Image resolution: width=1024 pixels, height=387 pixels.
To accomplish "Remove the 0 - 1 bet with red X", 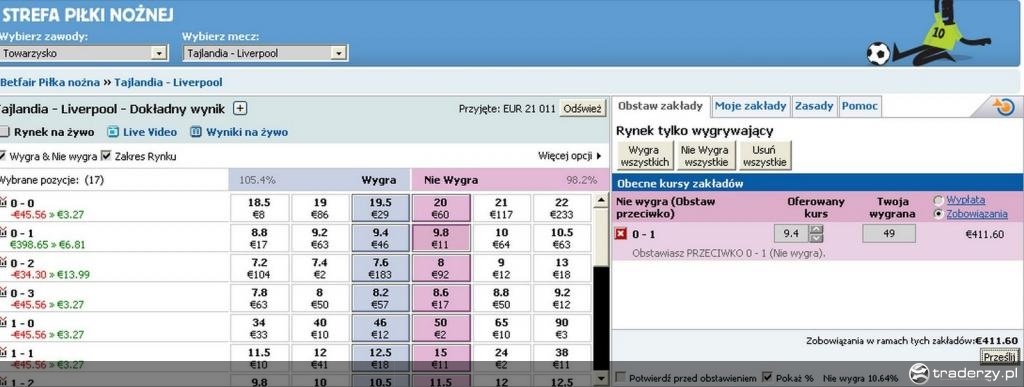I will tap(621, 234).
